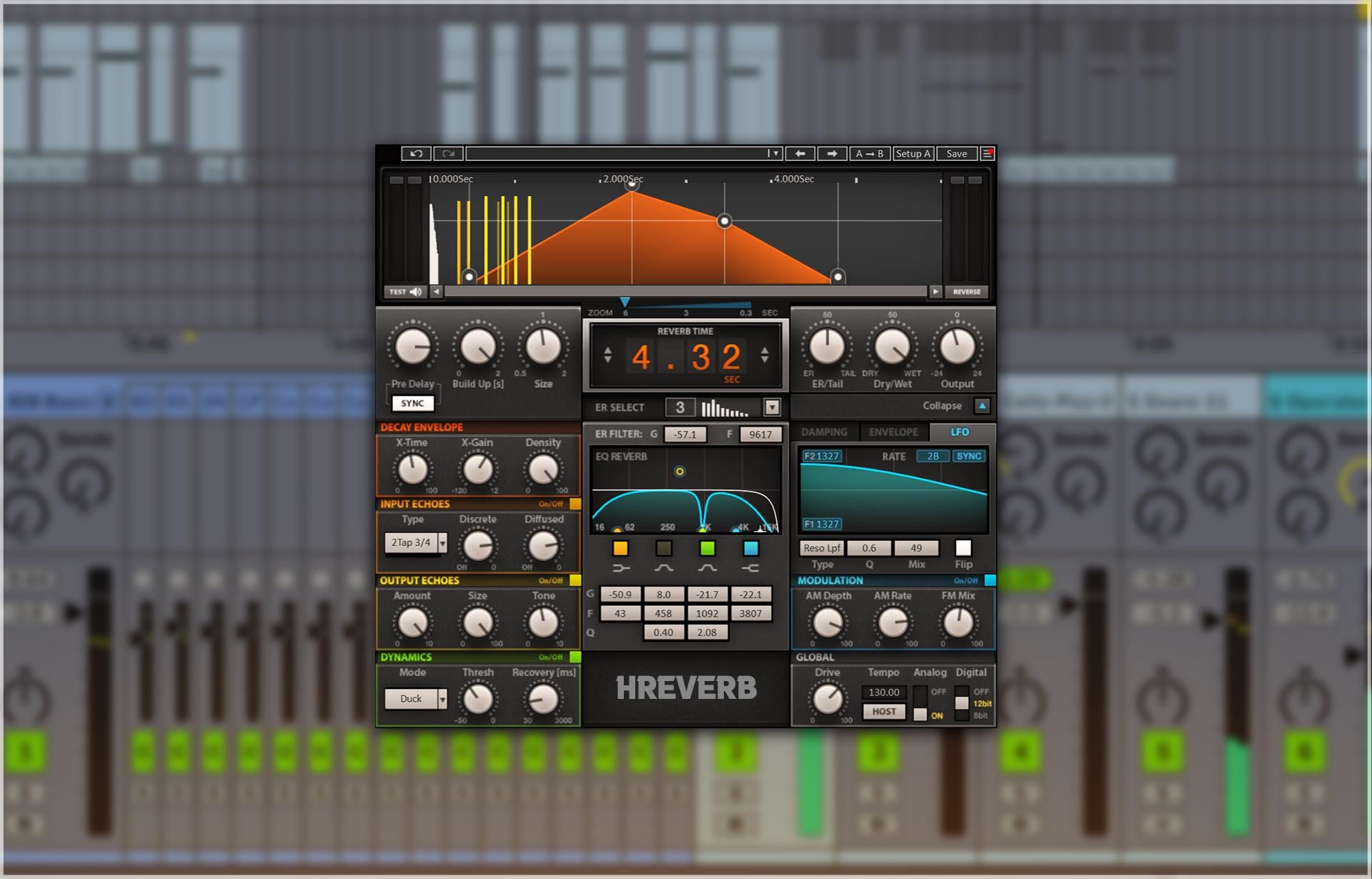Click the ER Filter G value -57.1
Screen dimensions: 1372x879
point(685,434)
